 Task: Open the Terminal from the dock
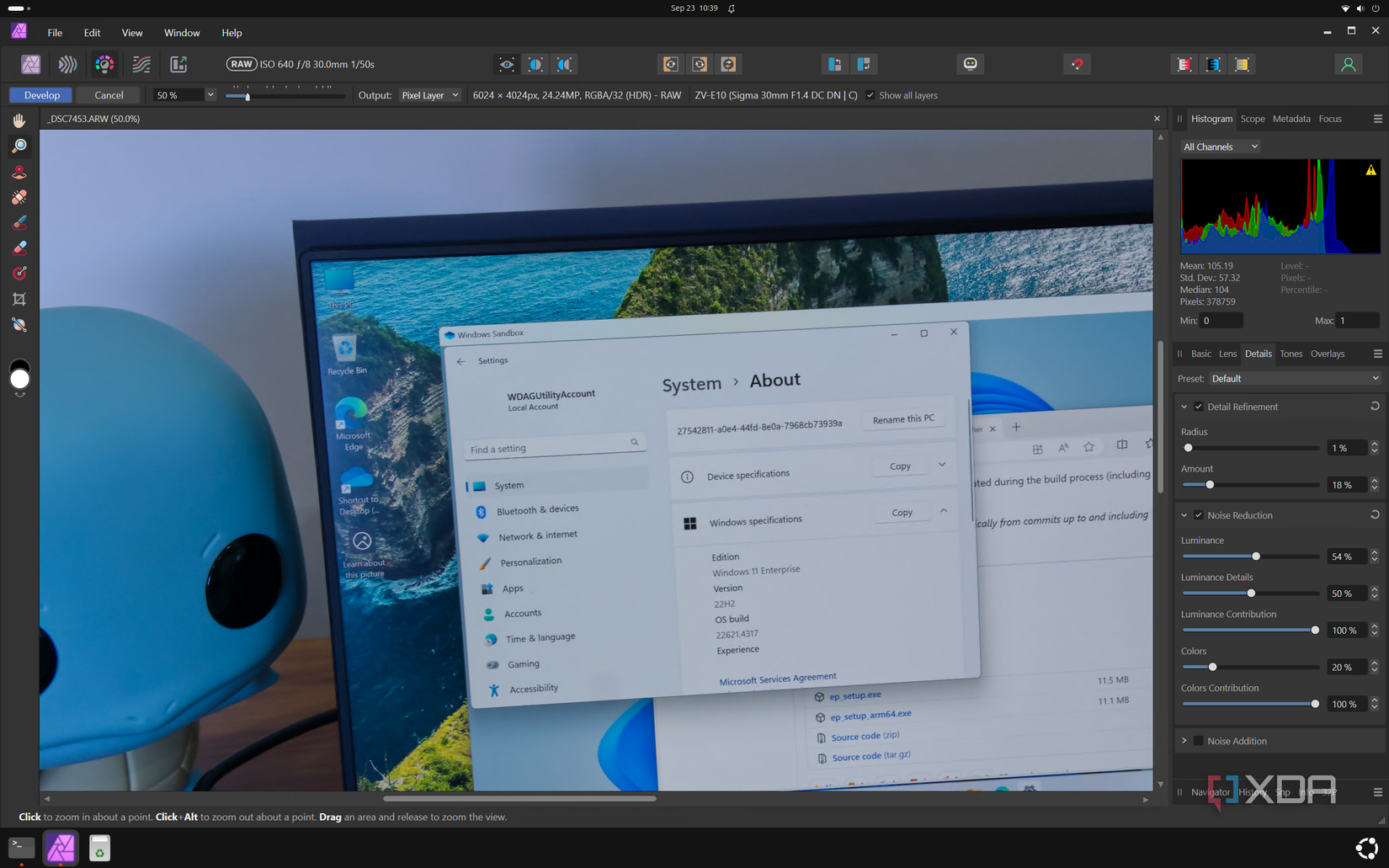click(21, 848)
